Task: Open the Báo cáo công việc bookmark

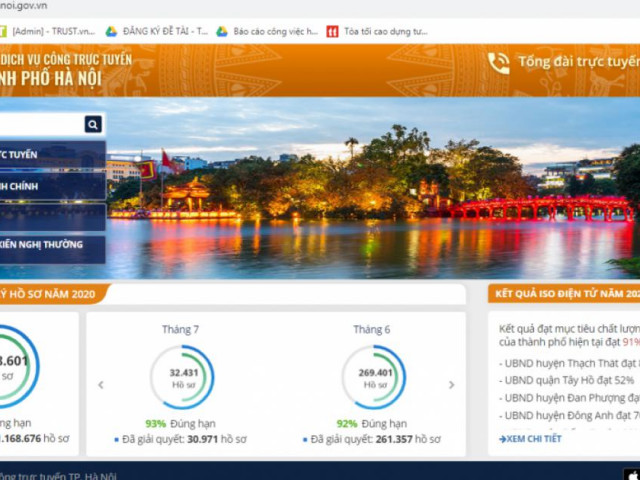Action: 267,31
